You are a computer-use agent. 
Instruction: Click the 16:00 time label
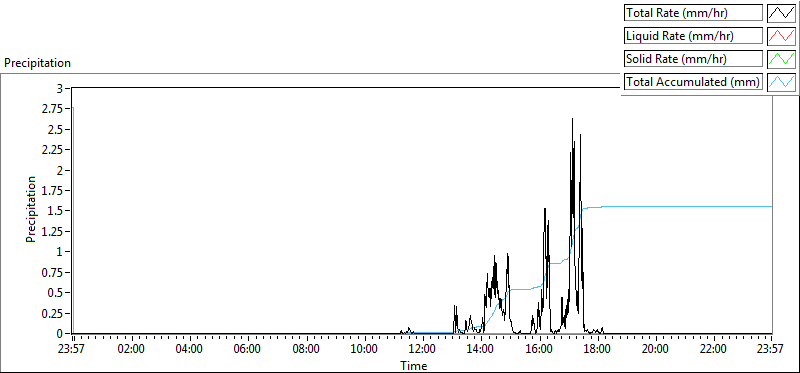click(539, 350)
